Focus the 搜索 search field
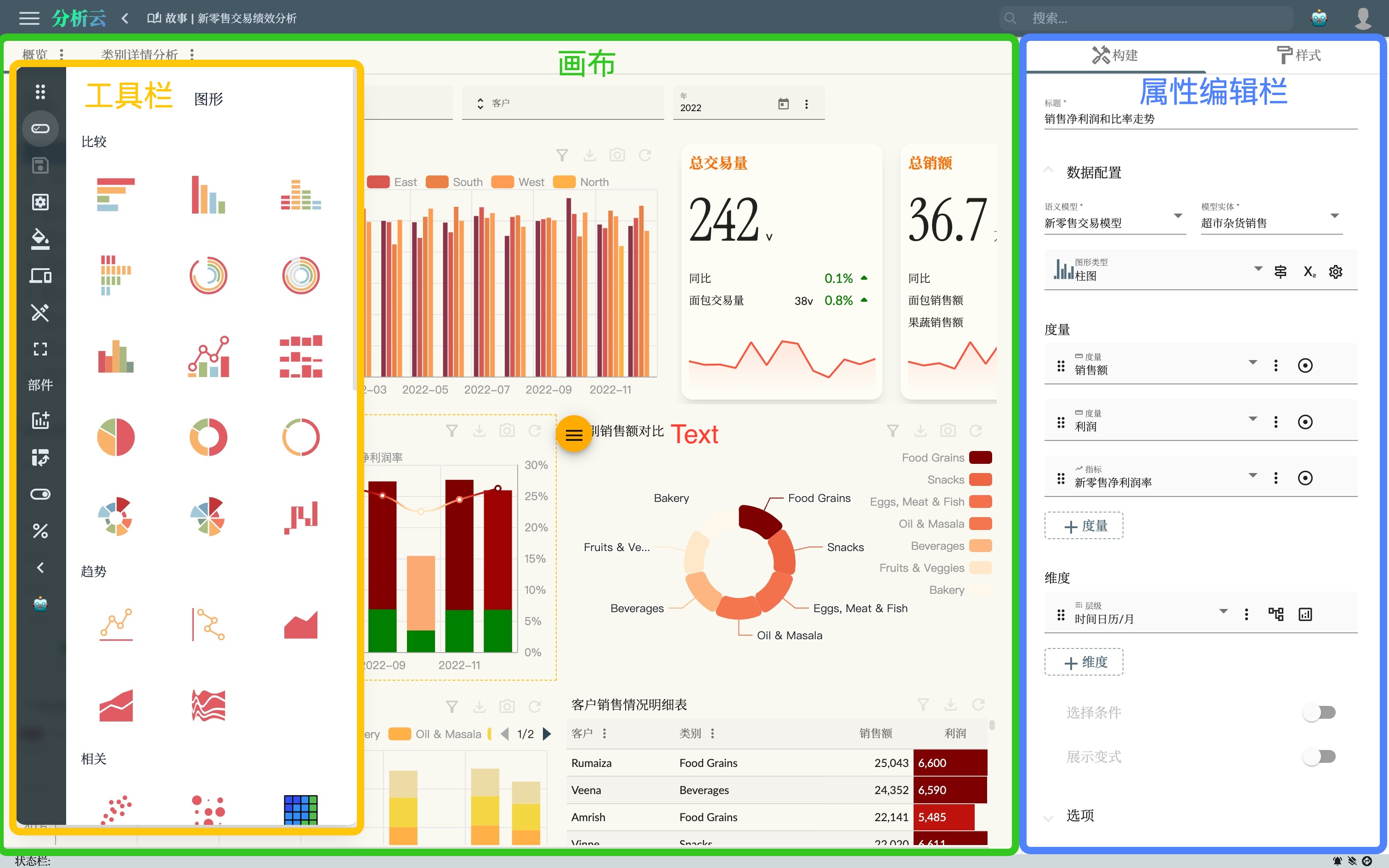 [x=1146, y=18]
